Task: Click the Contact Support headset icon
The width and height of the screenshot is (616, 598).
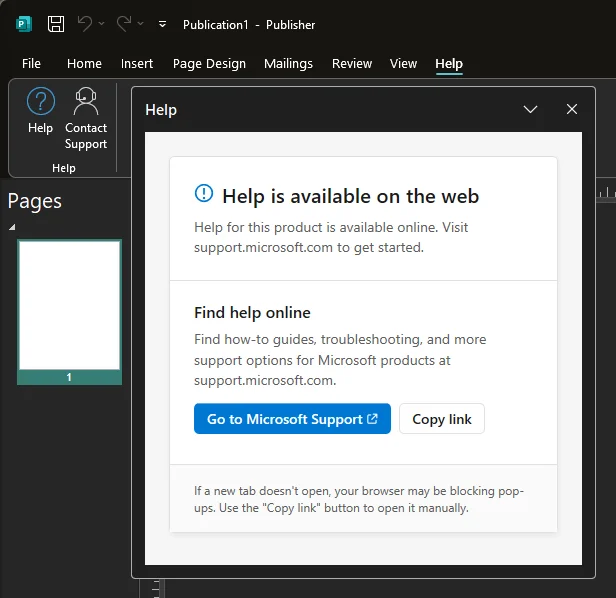Action: coord(86,118)
